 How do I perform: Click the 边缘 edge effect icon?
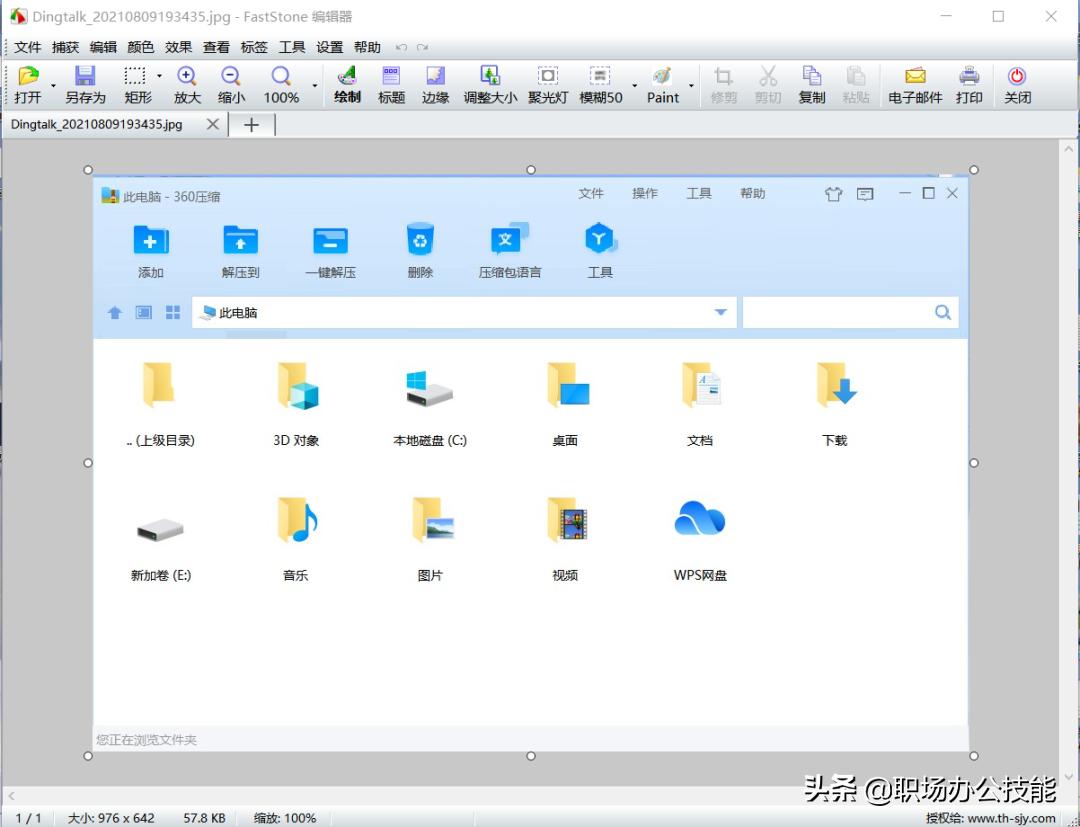[x=435, y=85]
